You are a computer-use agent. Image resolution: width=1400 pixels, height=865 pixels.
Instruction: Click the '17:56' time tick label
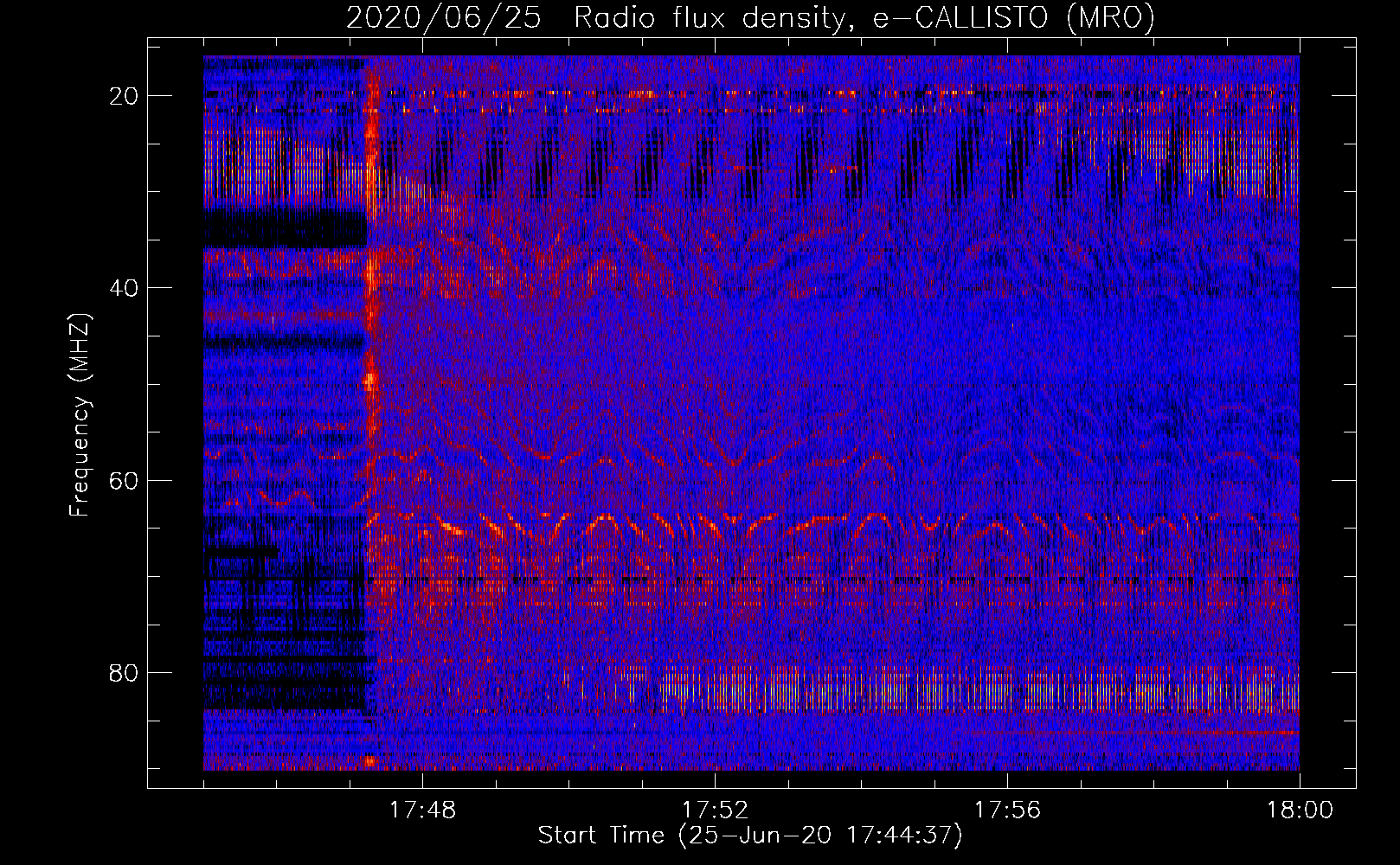(1007, 811)
